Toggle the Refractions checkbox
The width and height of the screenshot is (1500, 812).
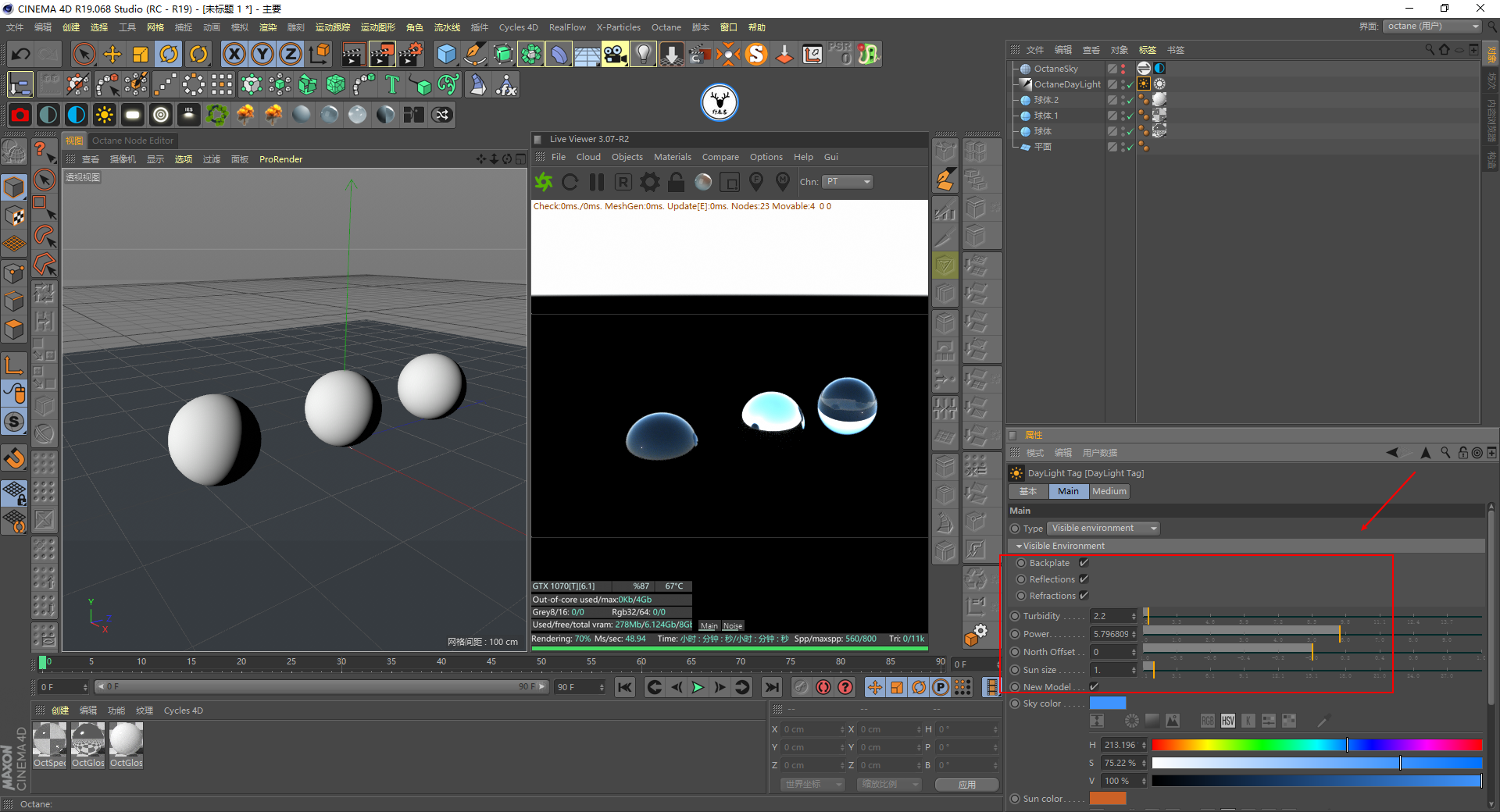[x=1084, y=596]
